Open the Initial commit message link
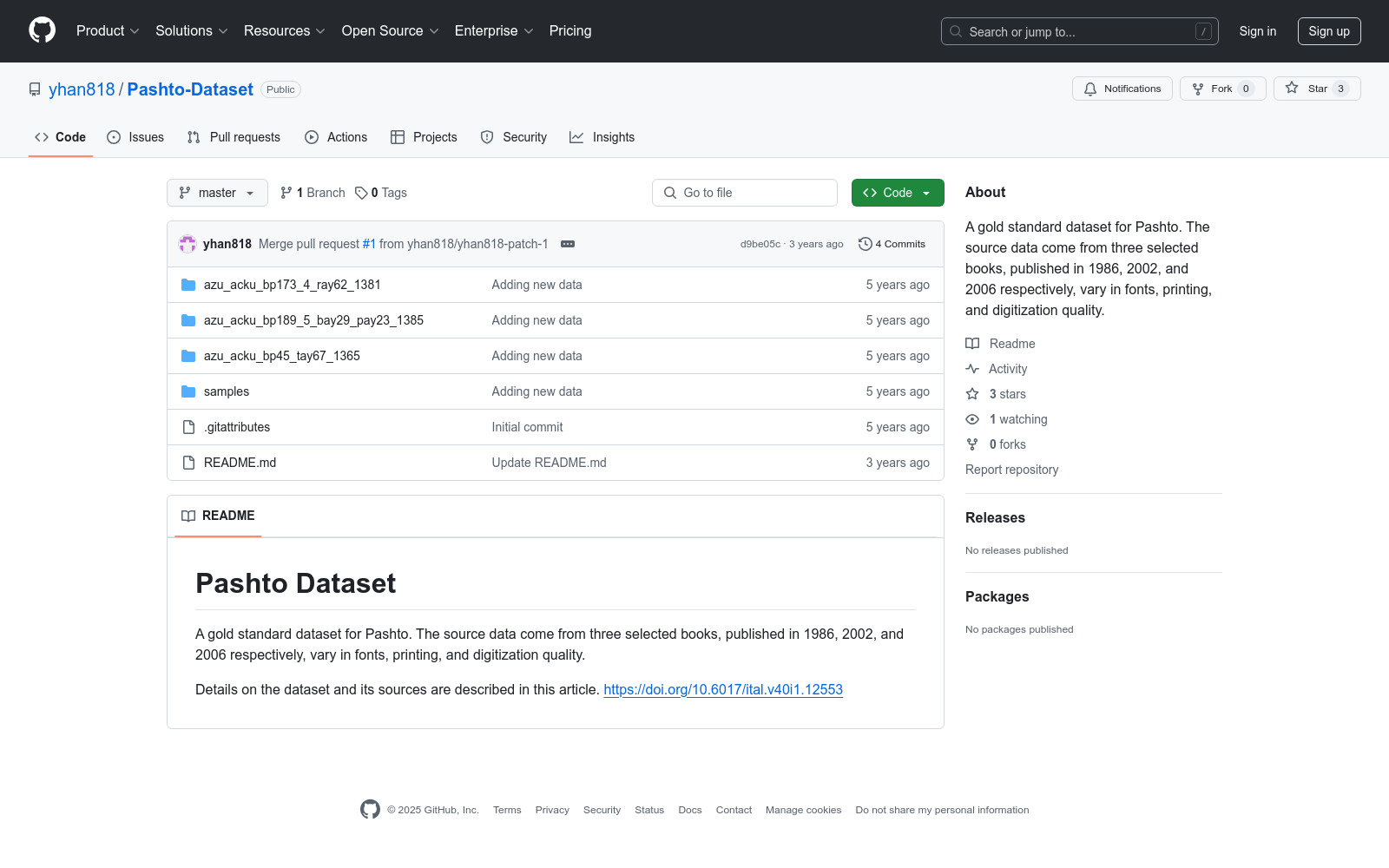This screenshot has width=1389, height=868. coord(527,427)
